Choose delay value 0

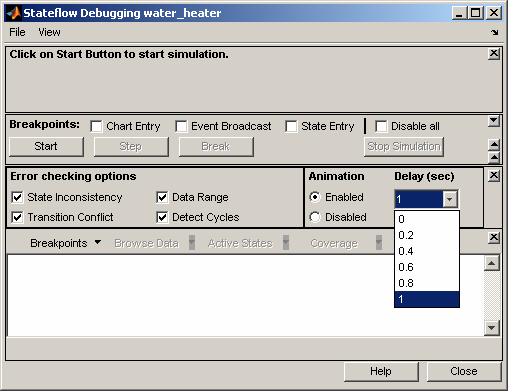tap(427, 219)
